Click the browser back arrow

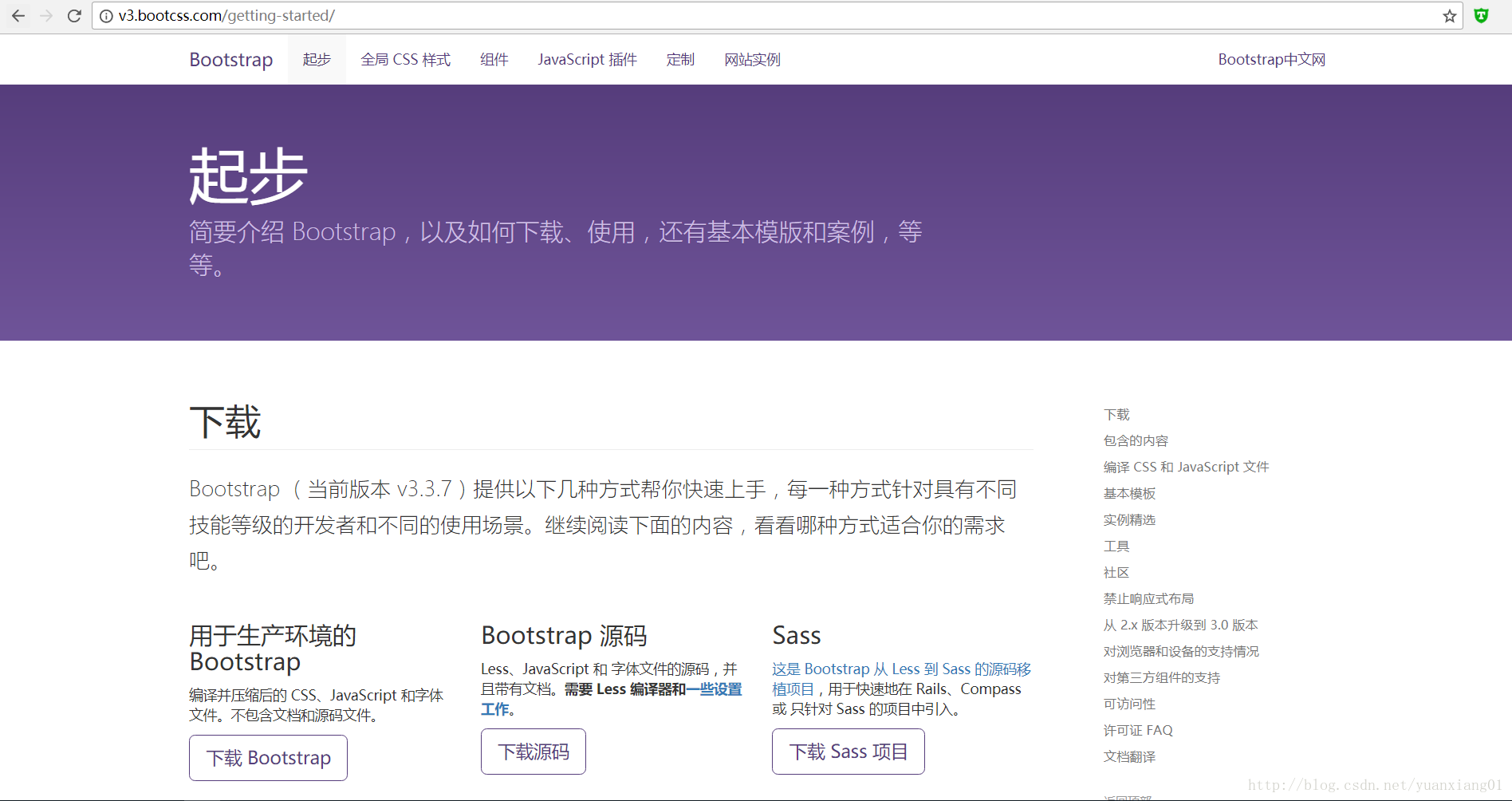pos(18,15)
